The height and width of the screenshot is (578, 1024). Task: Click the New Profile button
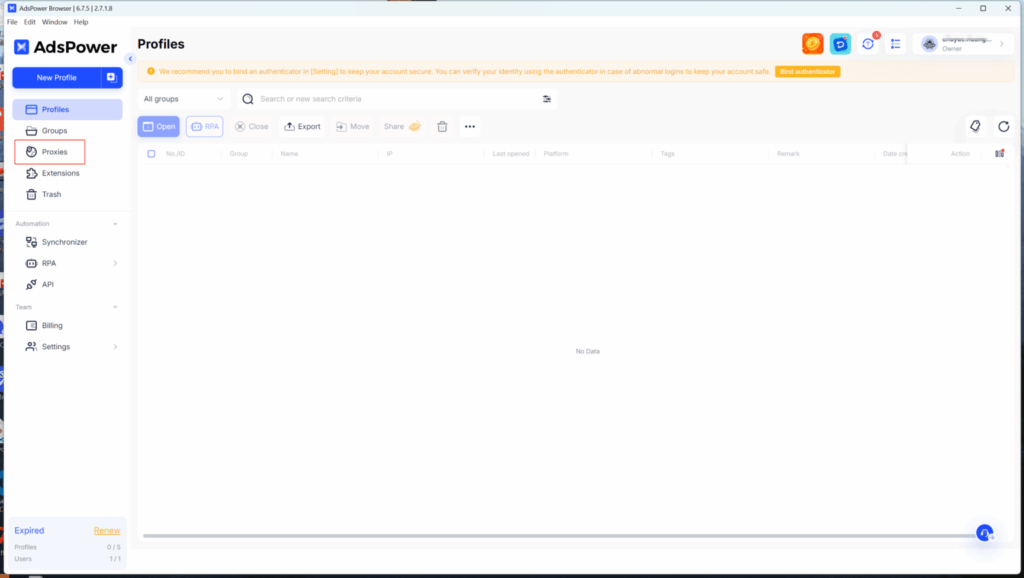(x=57, y=78)
